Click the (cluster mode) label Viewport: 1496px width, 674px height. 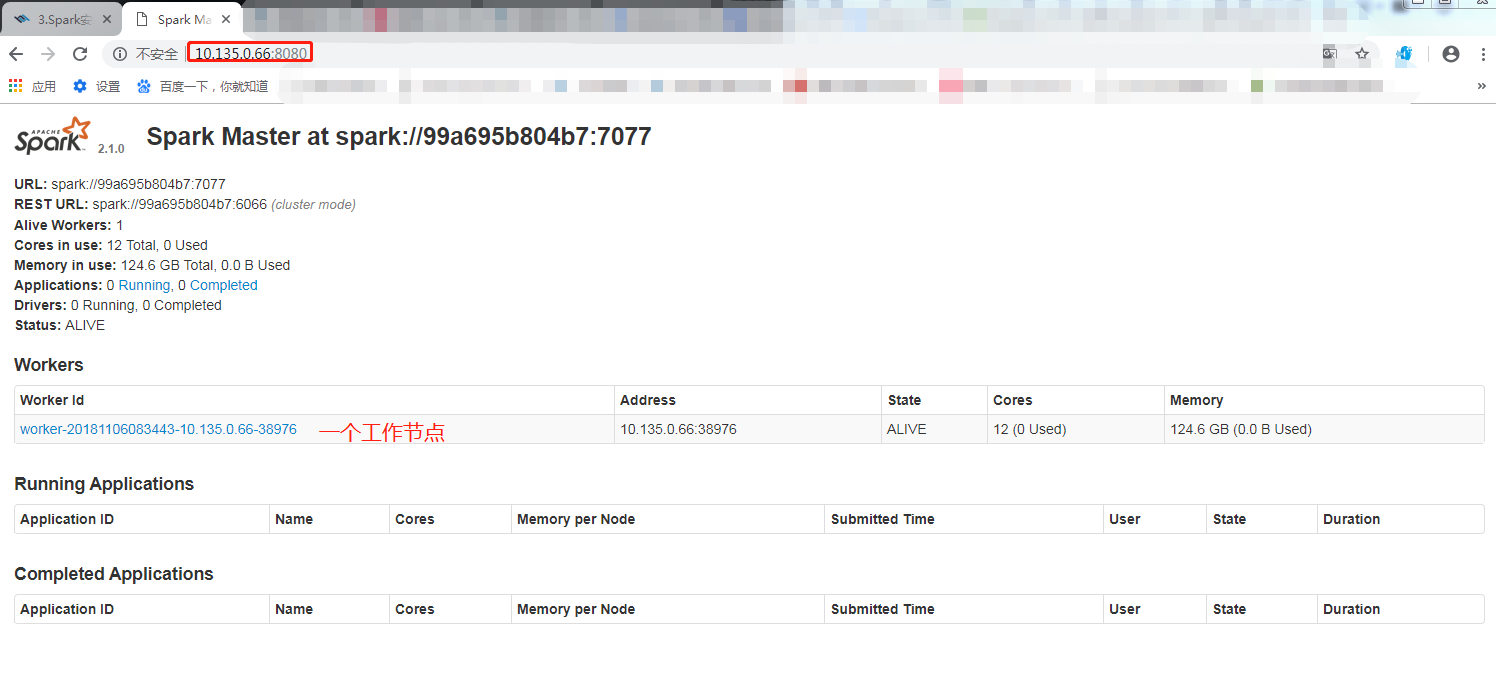(313, 204)
